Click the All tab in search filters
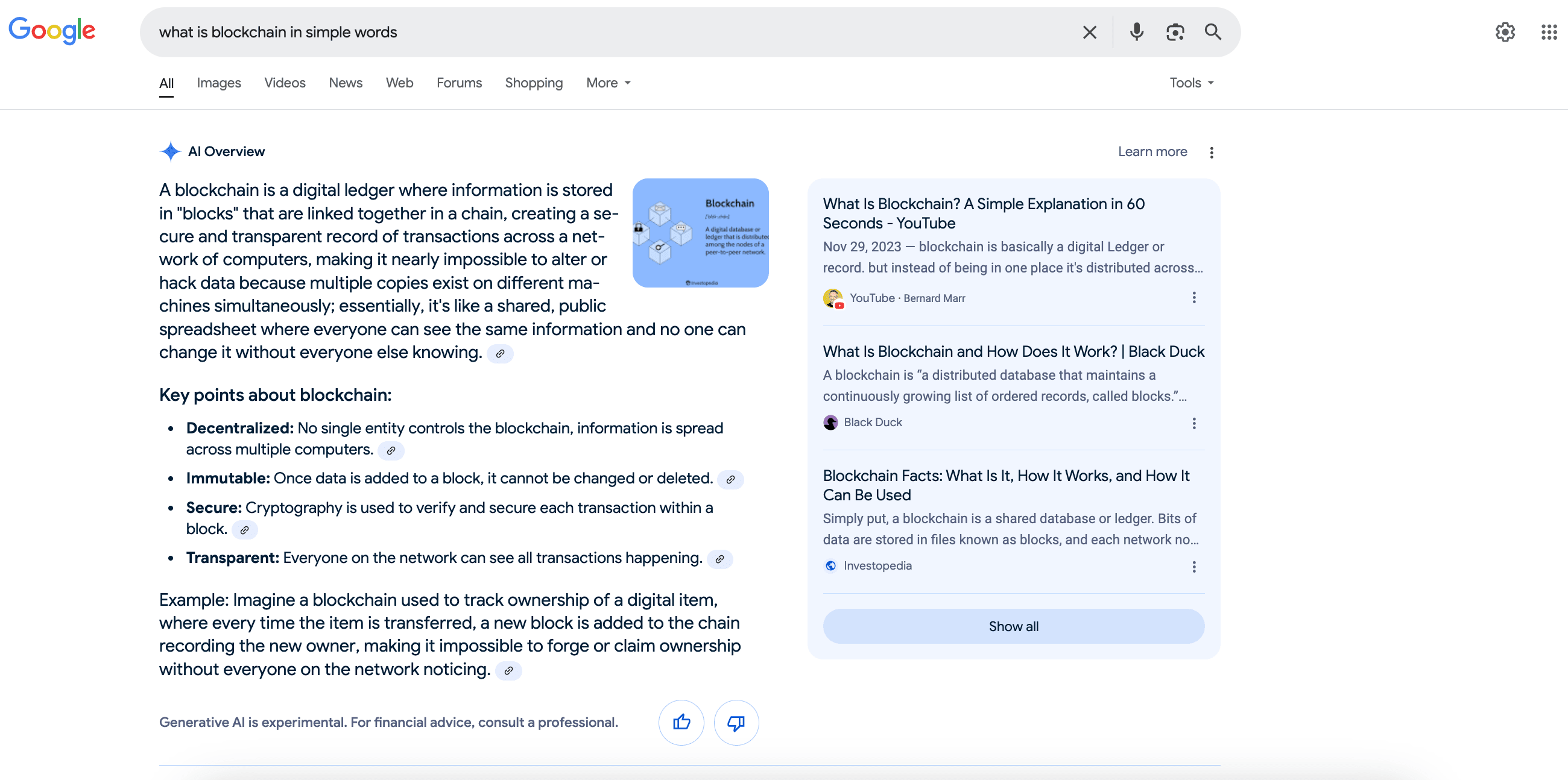Screen dimensions: 1568x780 click(x=166, y=83)
